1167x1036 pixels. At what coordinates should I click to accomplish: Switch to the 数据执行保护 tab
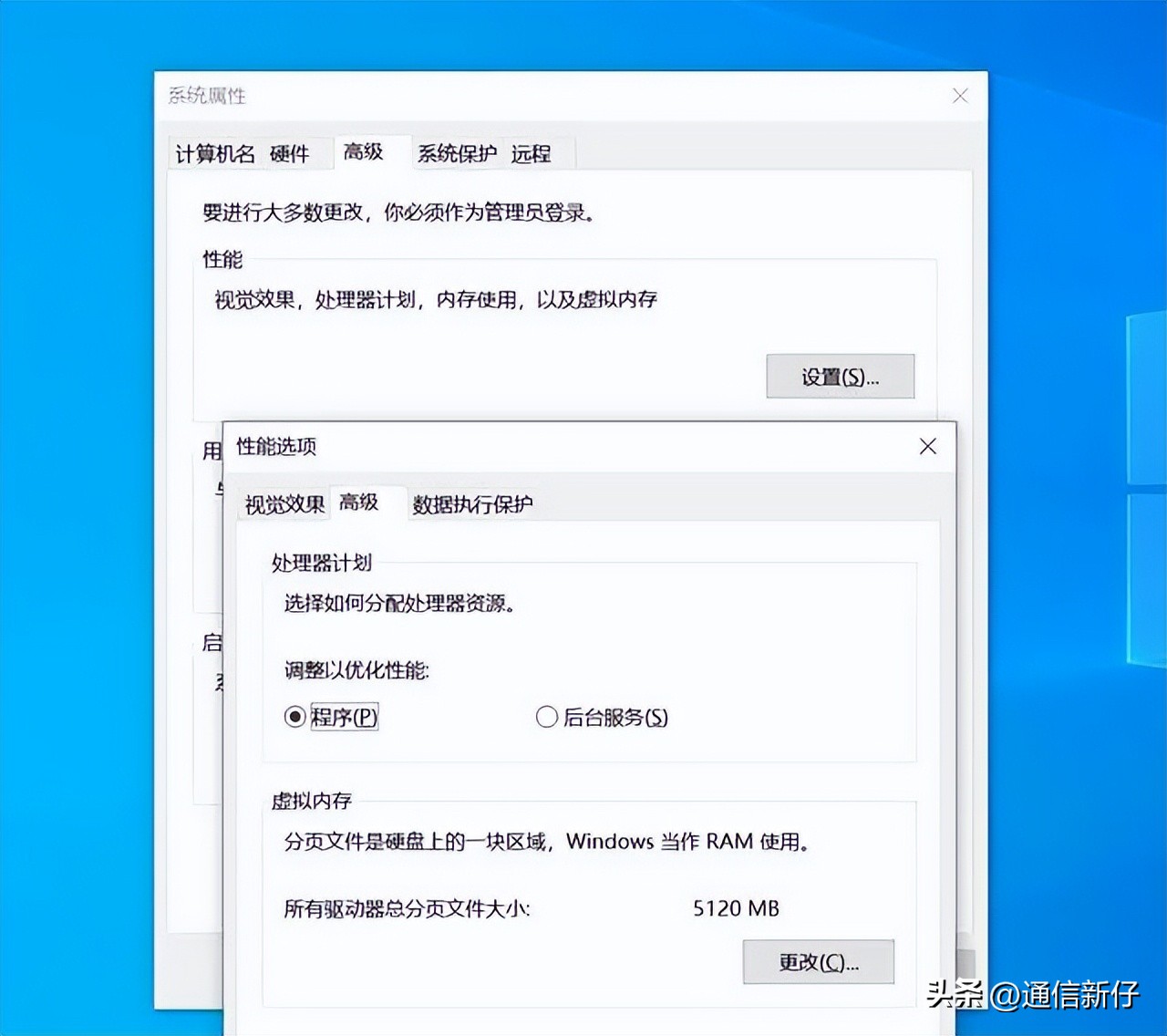pos(473,504)
